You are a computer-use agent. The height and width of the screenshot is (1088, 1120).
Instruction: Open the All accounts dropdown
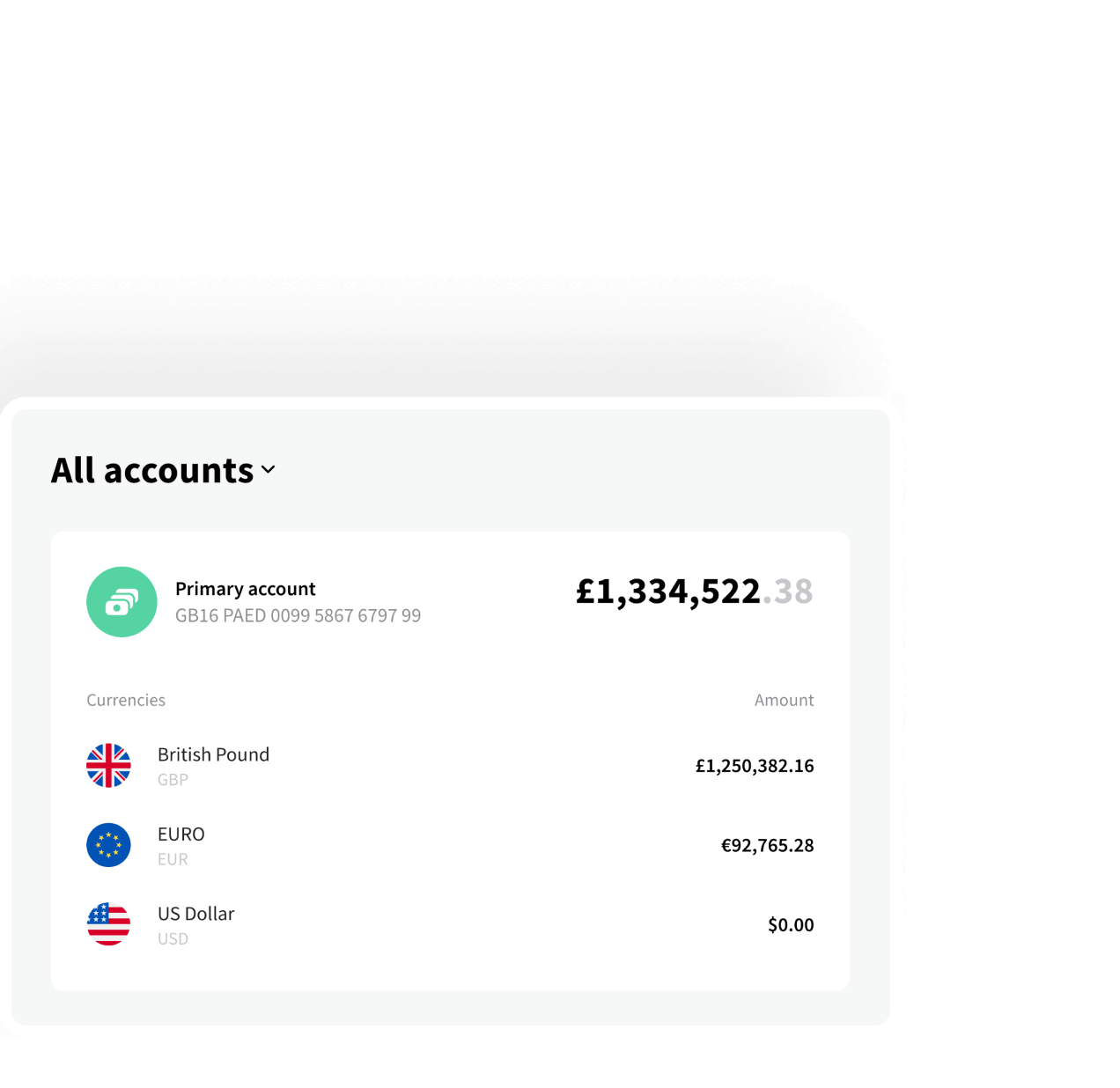tap(164, 469)
